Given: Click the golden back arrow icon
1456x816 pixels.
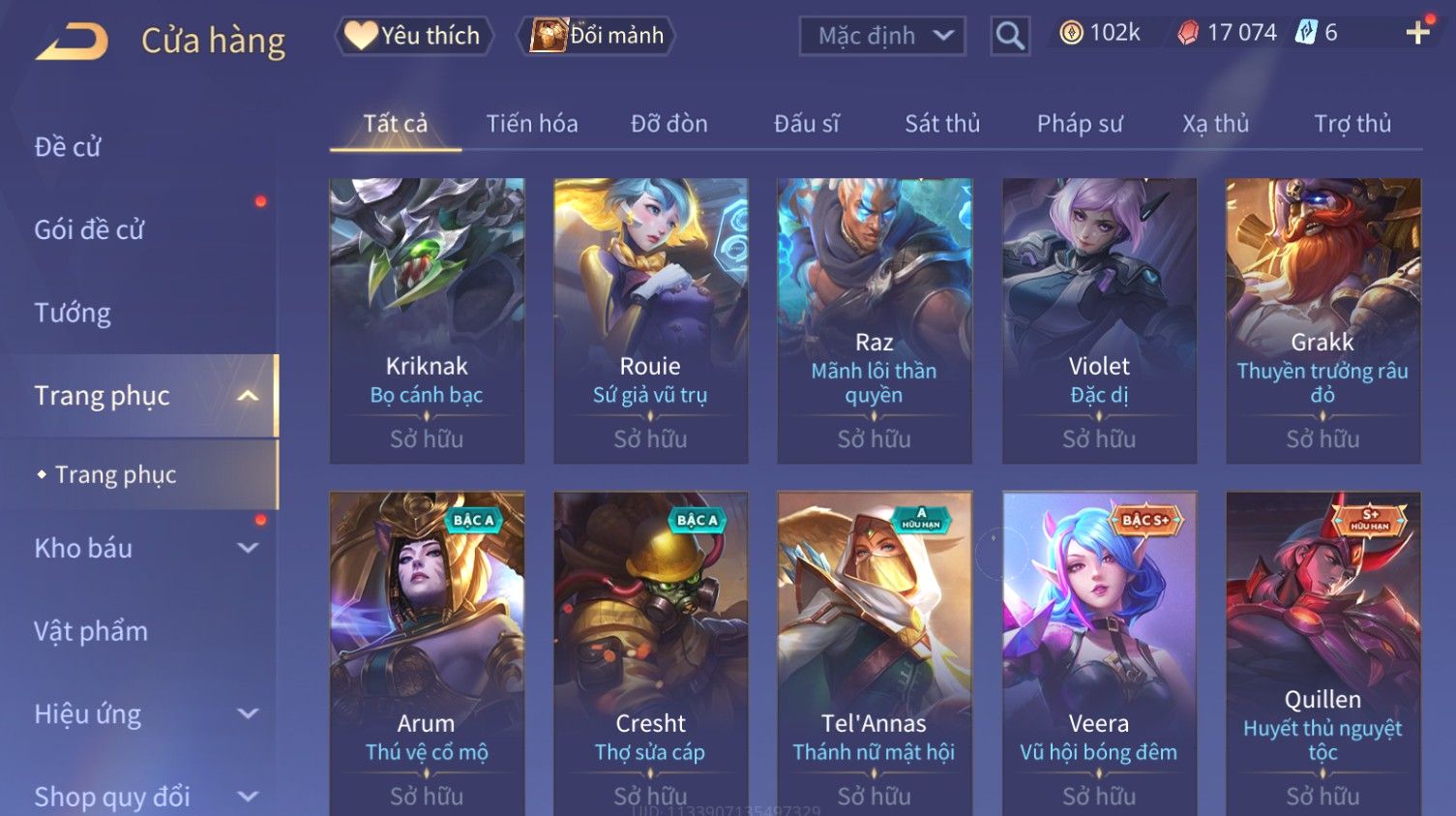Looking at the screenshot, I should tap(73, 42).
